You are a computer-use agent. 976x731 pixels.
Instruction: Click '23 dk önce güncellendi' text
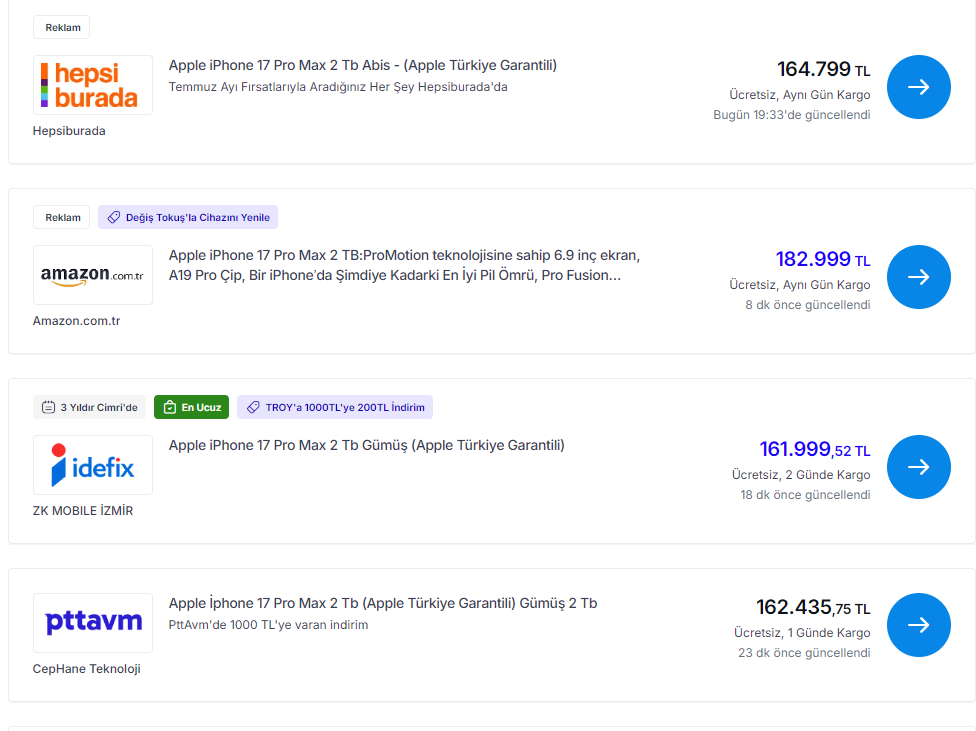(804, 653)
